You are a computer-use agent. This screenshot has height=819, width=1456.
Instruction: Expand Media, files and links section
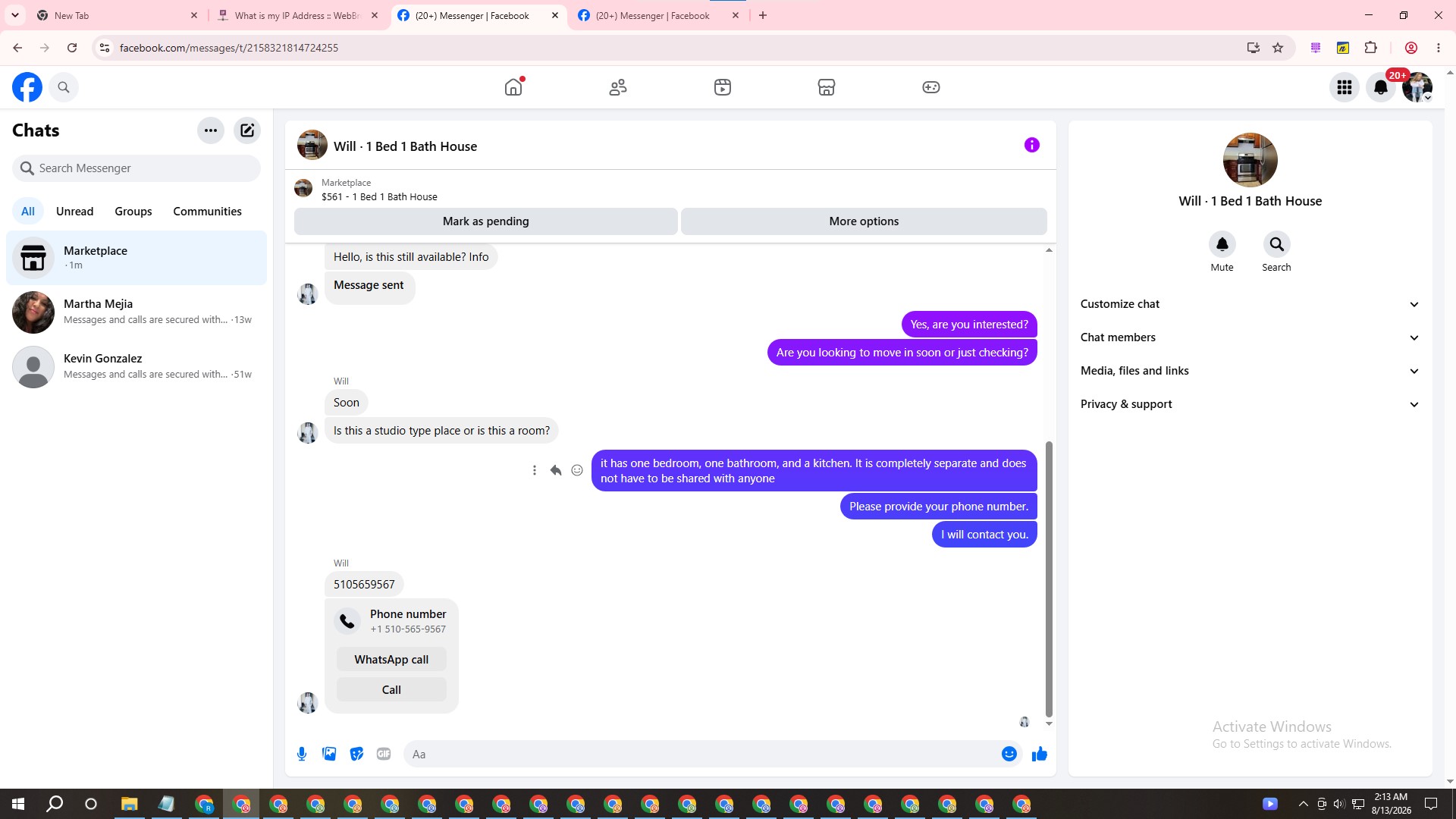click(x=1250, y=371)
